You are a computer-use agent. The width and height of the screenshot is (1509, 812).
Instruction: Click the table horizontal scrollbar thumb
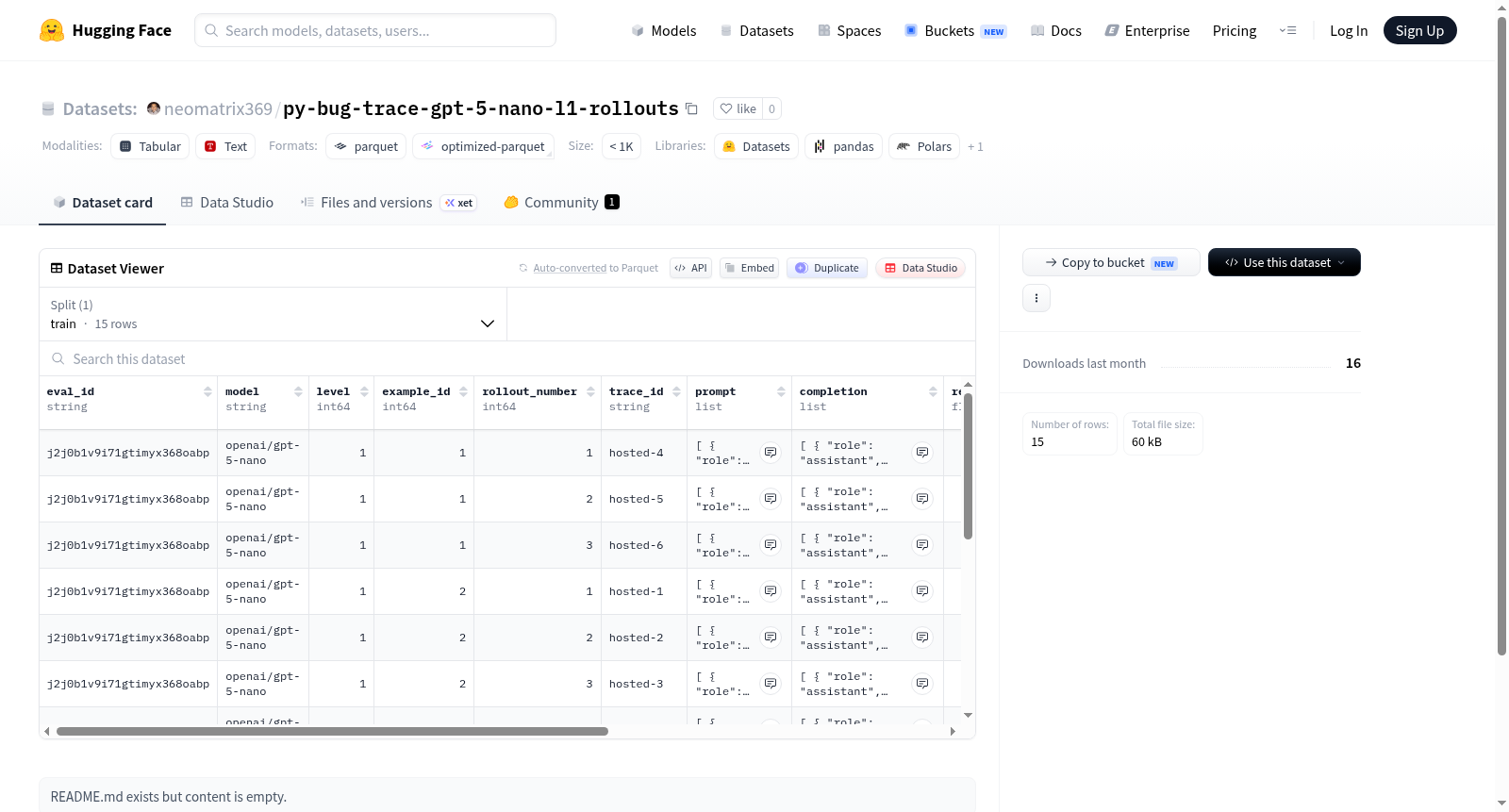coord(332,731)
